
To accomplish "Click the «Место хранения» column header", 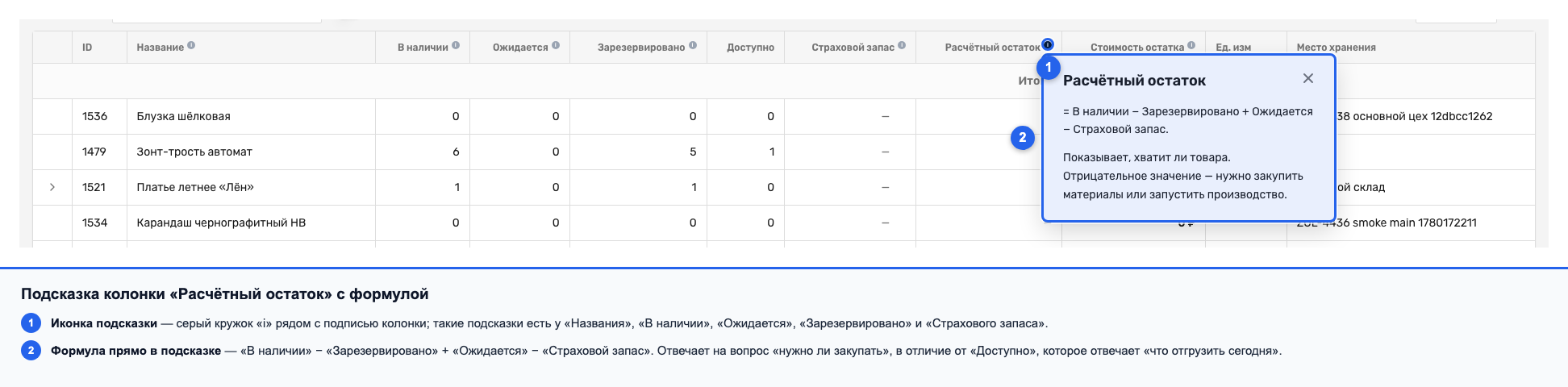I will tap(1336, 48).
